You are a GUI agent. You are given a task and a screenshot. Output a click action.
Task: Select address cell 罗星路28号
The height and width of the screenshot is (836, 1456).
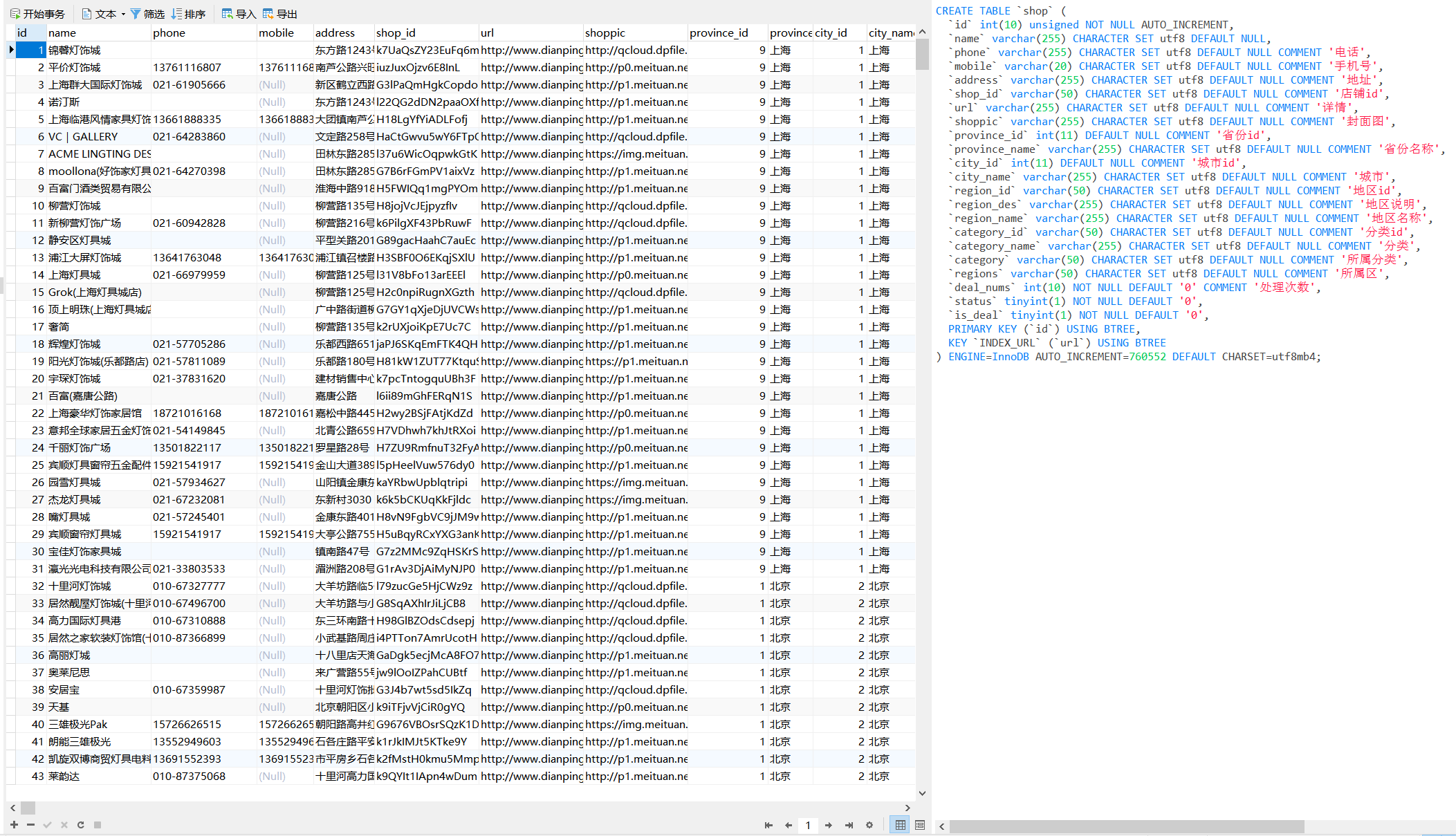(x=344, y=447)
